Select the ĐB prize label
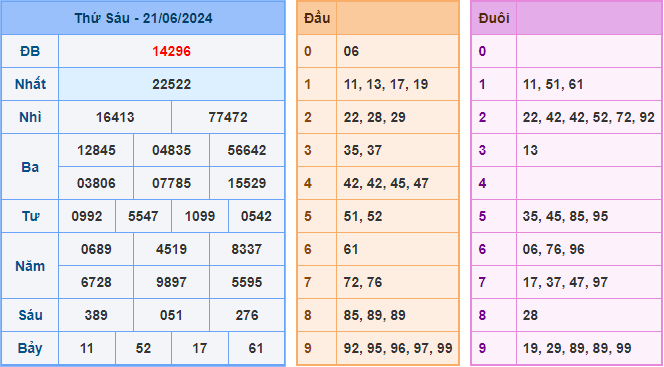The width and height of the screenshot is (664, 367). [x=30, y=51]
